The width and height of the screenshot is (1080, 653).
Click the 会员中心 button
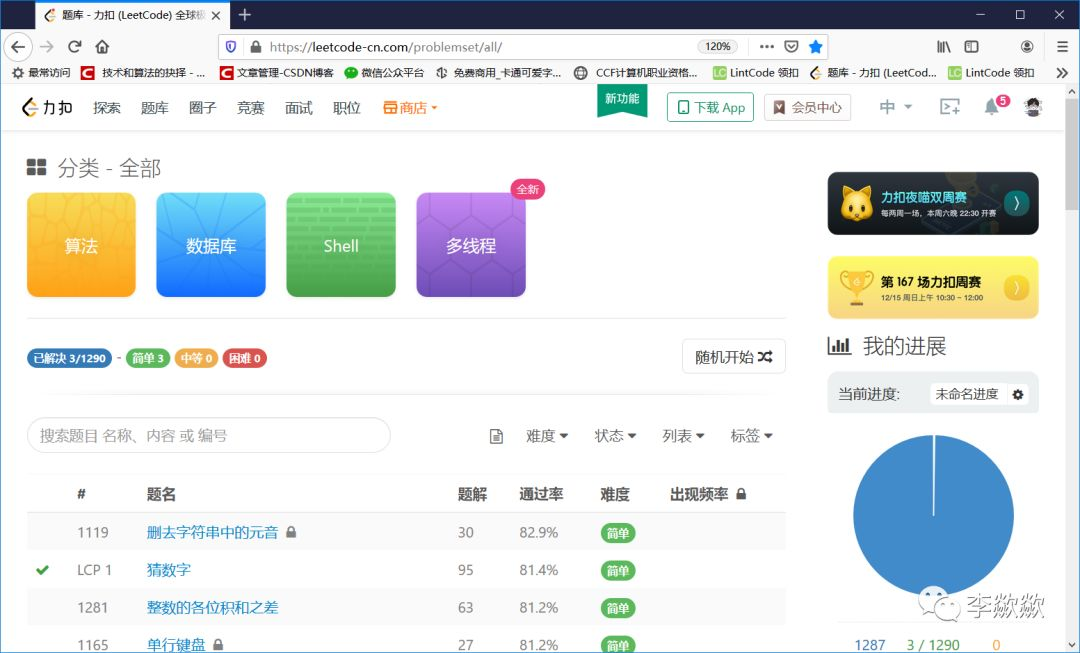point(807,107)
